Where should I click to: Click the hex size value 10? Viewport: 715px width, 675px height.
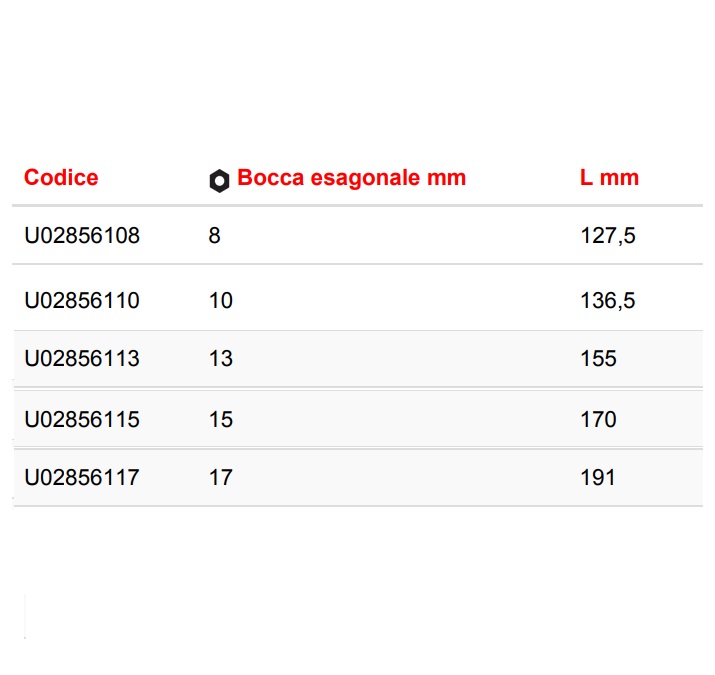(x=221, y=300)
